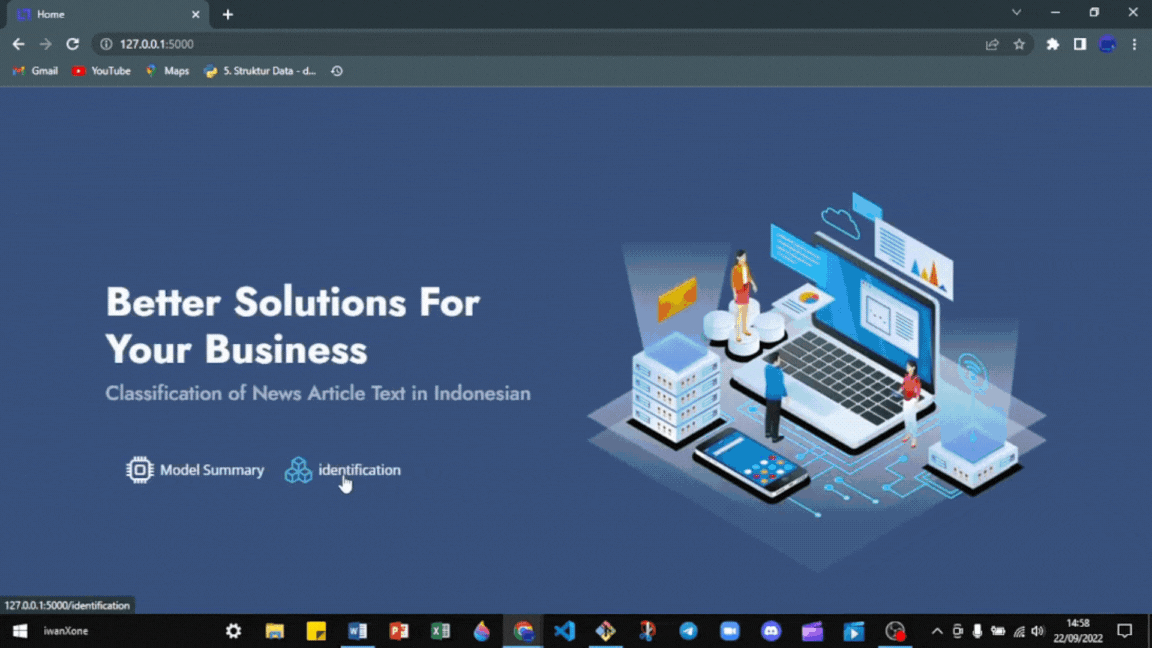Click the Chrome taskbar icon
1152x648 pixels.
click(x=523, y=631)
